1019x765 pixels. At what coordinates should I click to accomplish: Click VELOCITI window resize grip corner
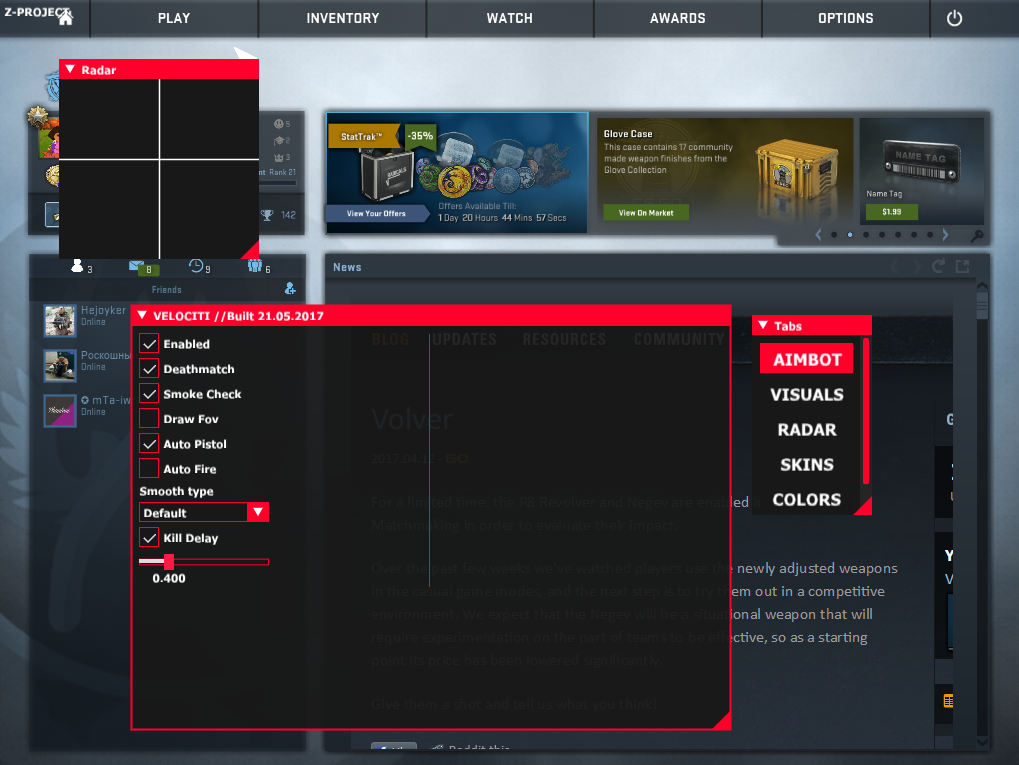(x=724, y=722)
